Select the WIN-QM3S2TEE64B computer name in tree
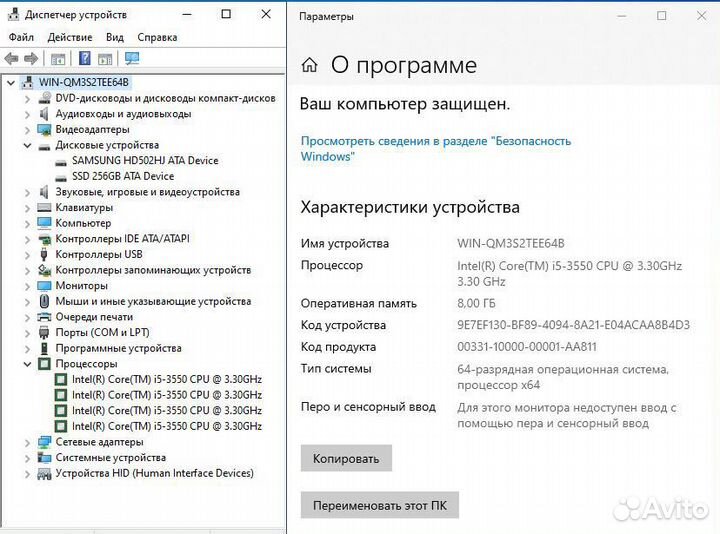This screenshot has height=534, width=720. point(84,82)
